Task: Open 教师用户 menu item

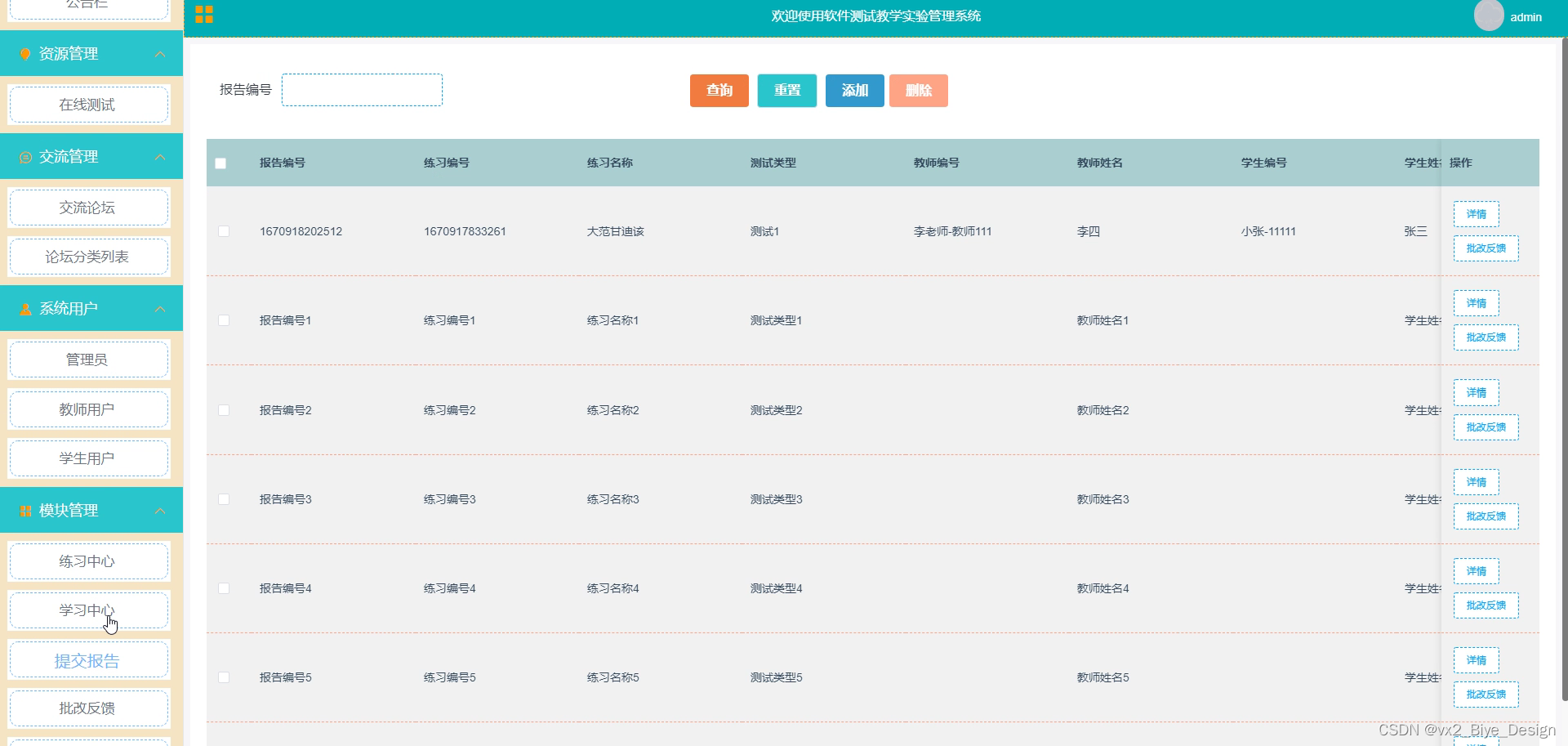Action: click(x=88, y=409)
